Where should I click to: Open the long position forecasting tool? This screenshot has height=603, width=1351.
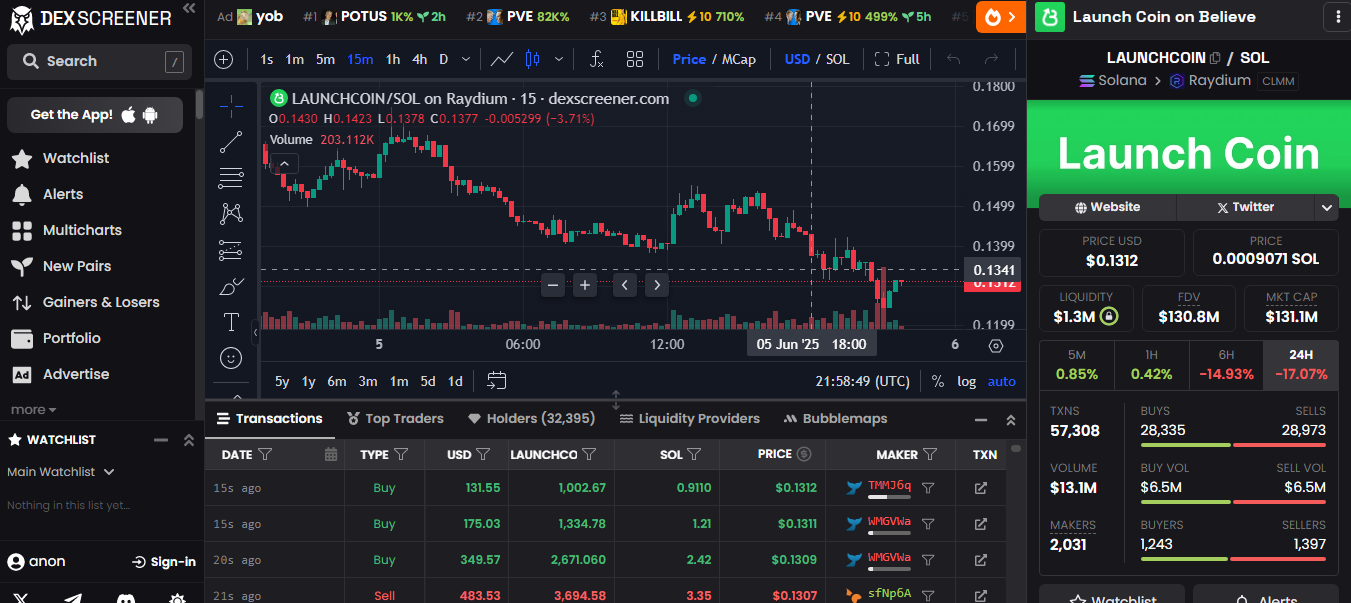pyautogui.click(x=231, y=250)
